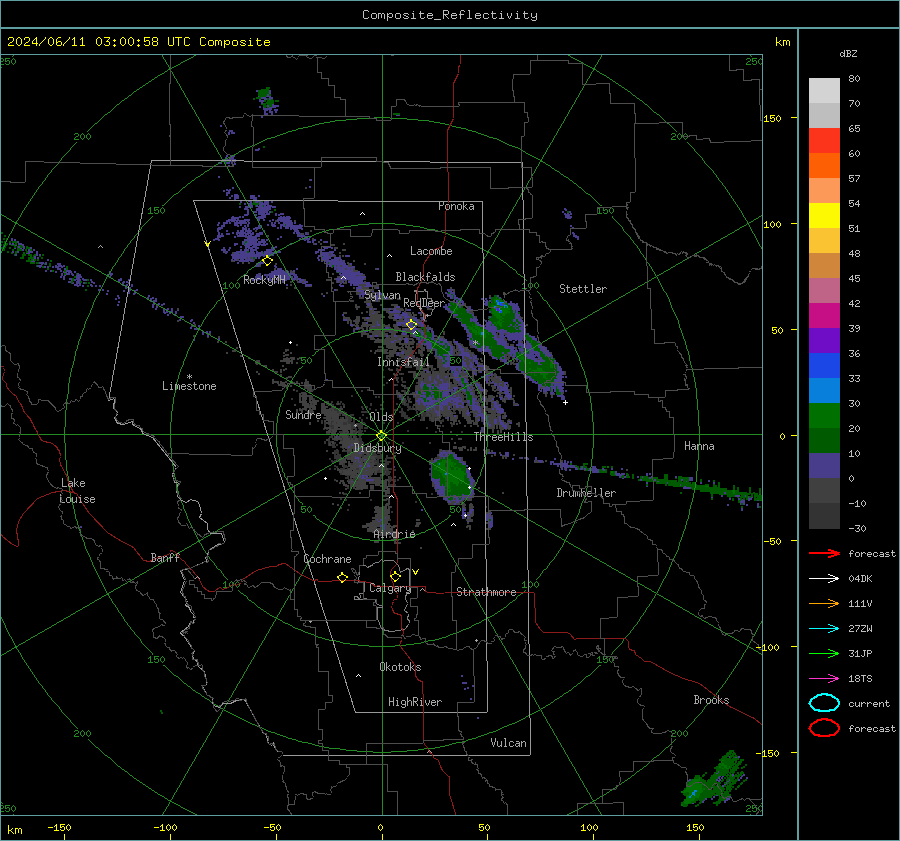Click the Composite_Reflectivity title text
Screen dimensions: 900x841
coord(449,15)
